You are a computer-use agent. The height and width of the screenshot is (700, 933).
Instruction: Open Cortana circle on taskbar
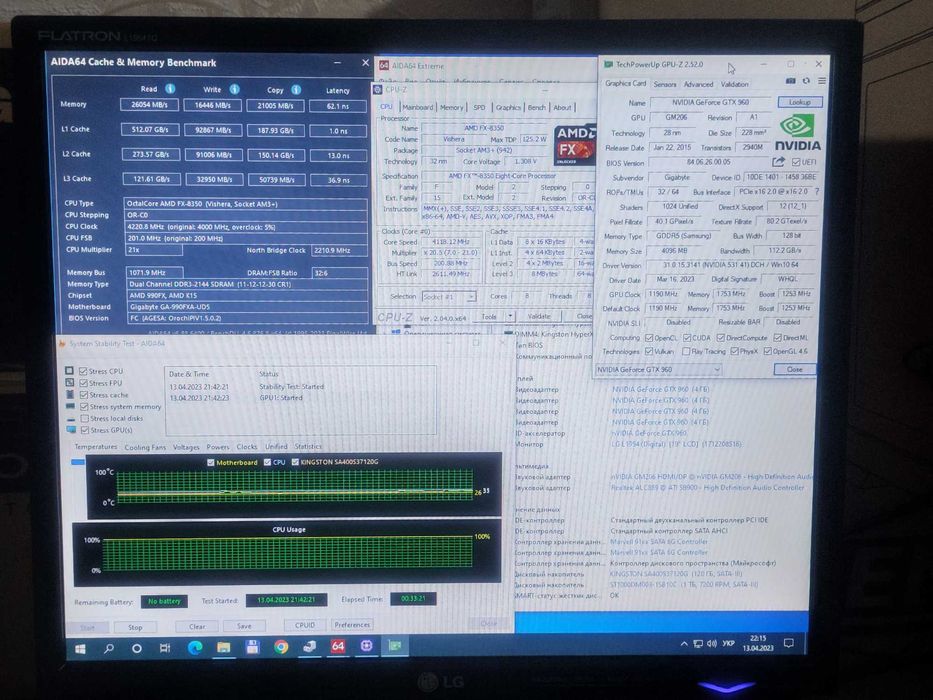(137, 648)
